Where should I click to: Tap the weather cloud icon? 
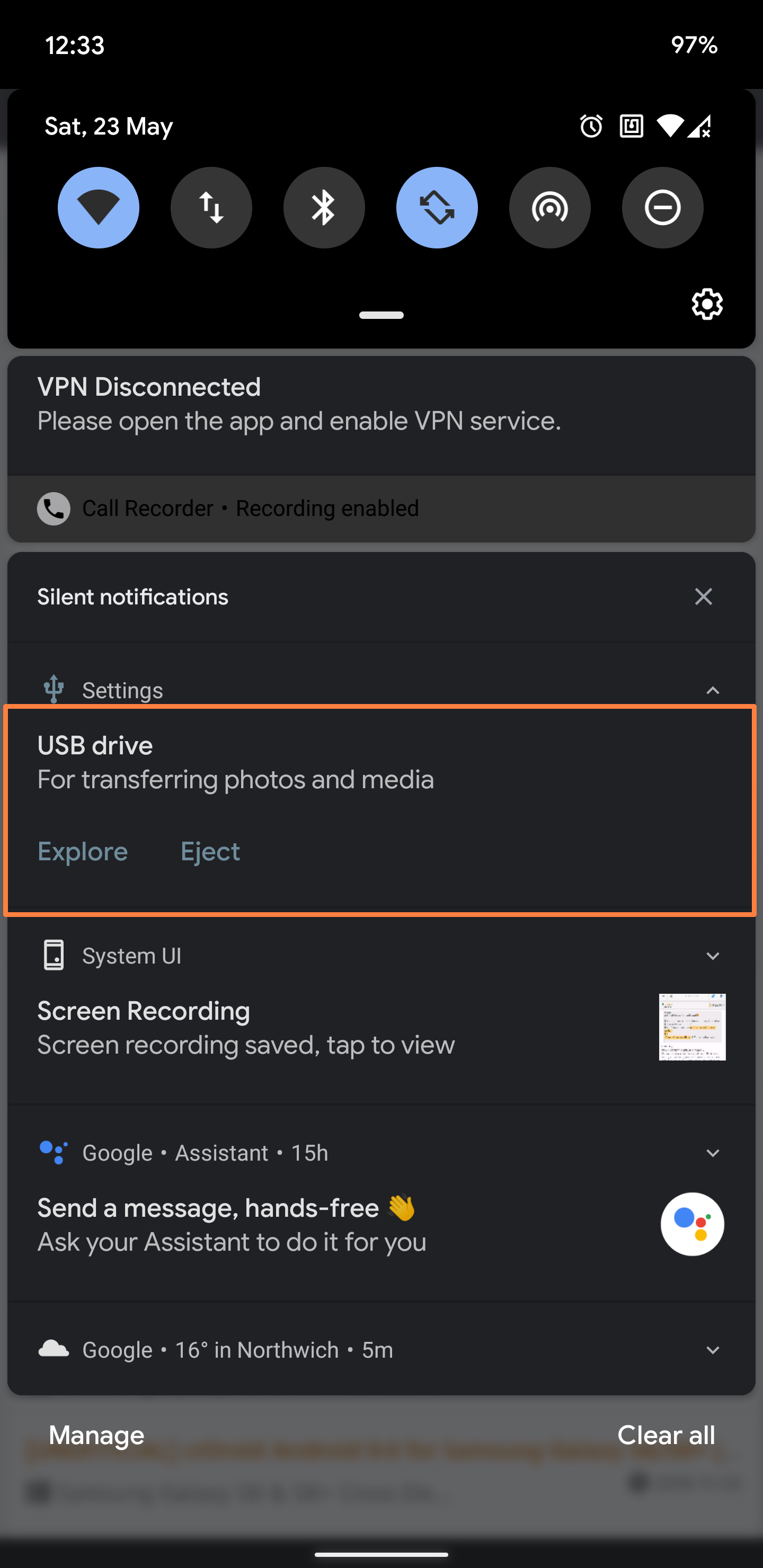(54, 1349)
